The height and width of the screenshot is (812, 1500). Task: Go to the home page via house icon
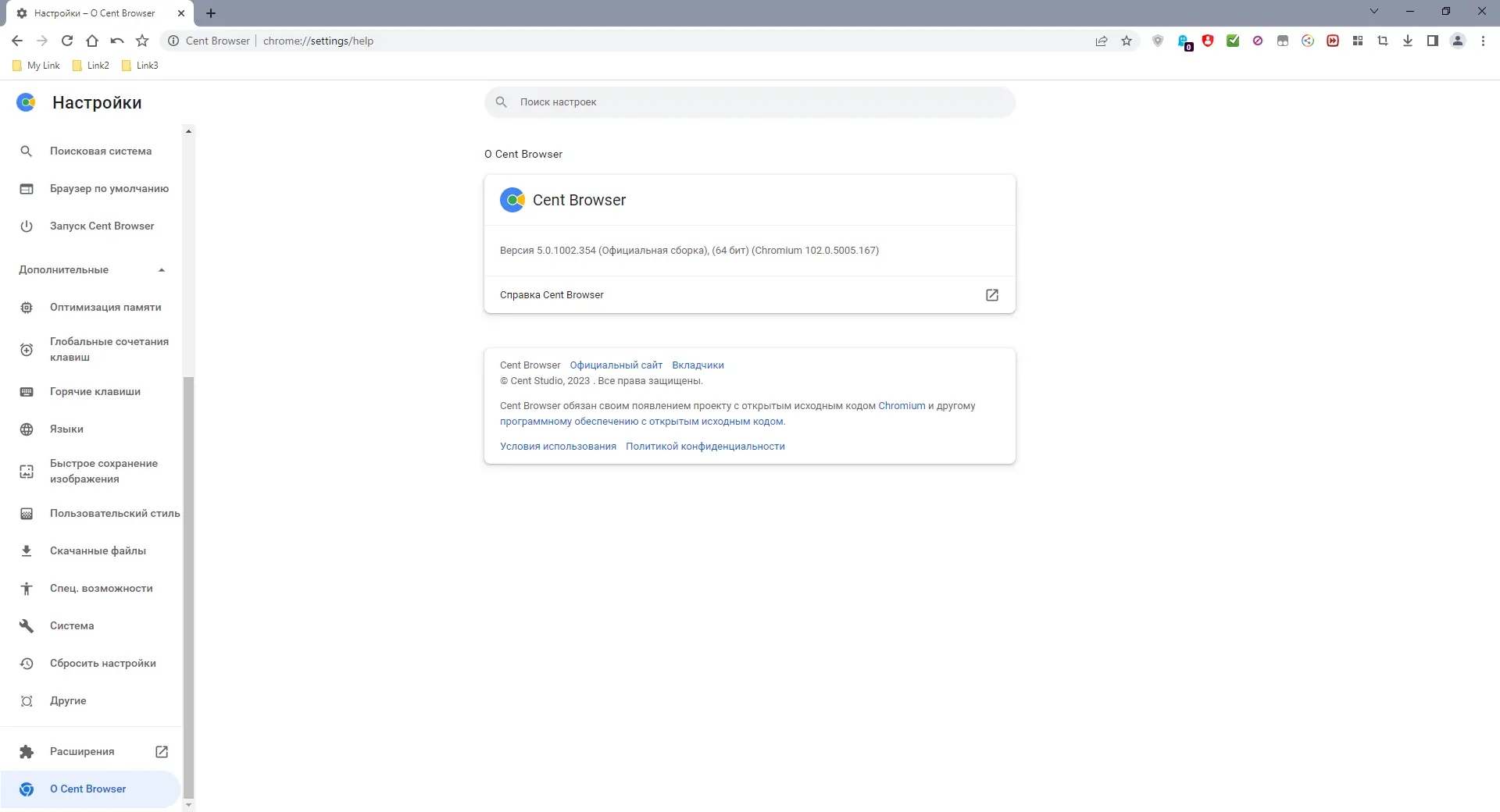coord(92,41)
